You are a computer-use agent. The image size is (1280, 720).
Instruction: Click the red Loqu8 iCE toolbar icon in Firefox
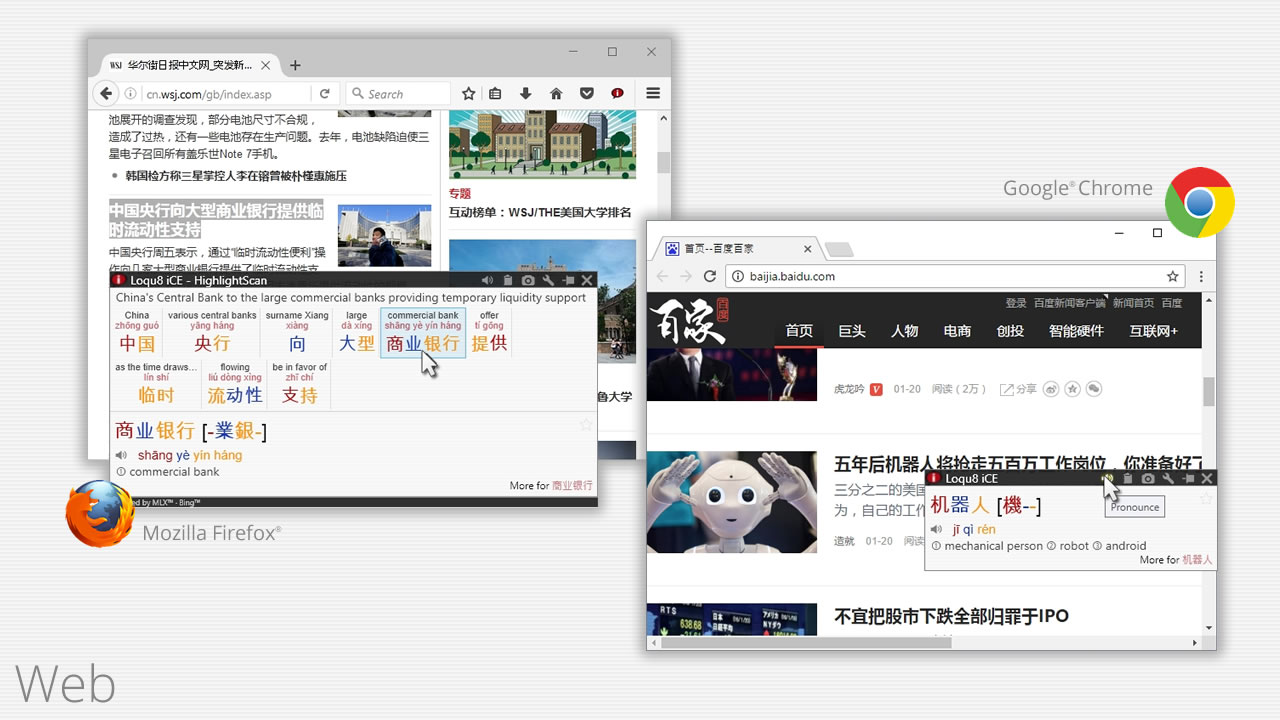click(x=617, y=93)
